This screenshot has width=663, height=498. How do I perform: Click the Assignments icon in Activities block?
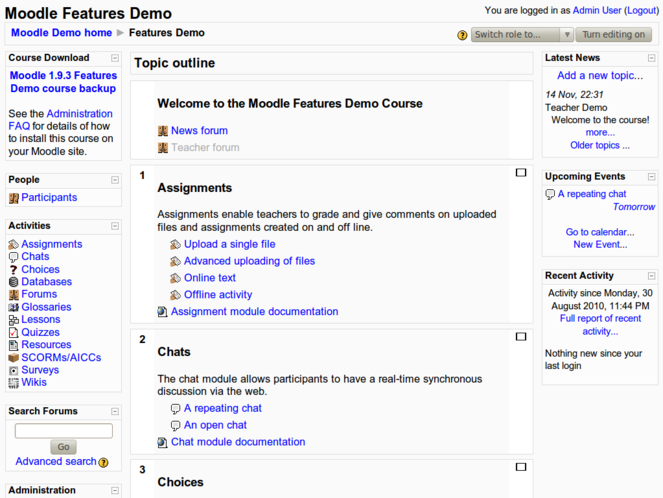[x=14, y=244]
